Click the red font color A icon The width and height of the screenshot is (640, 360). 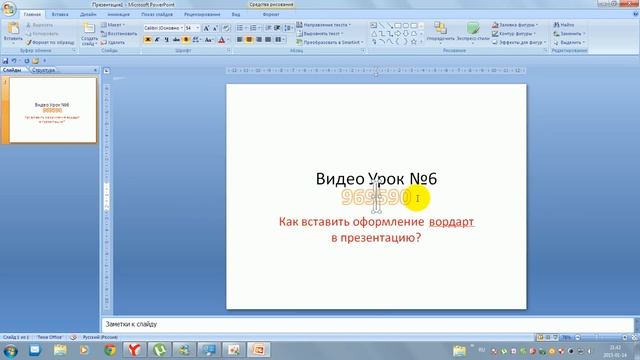tap(221, 40)
